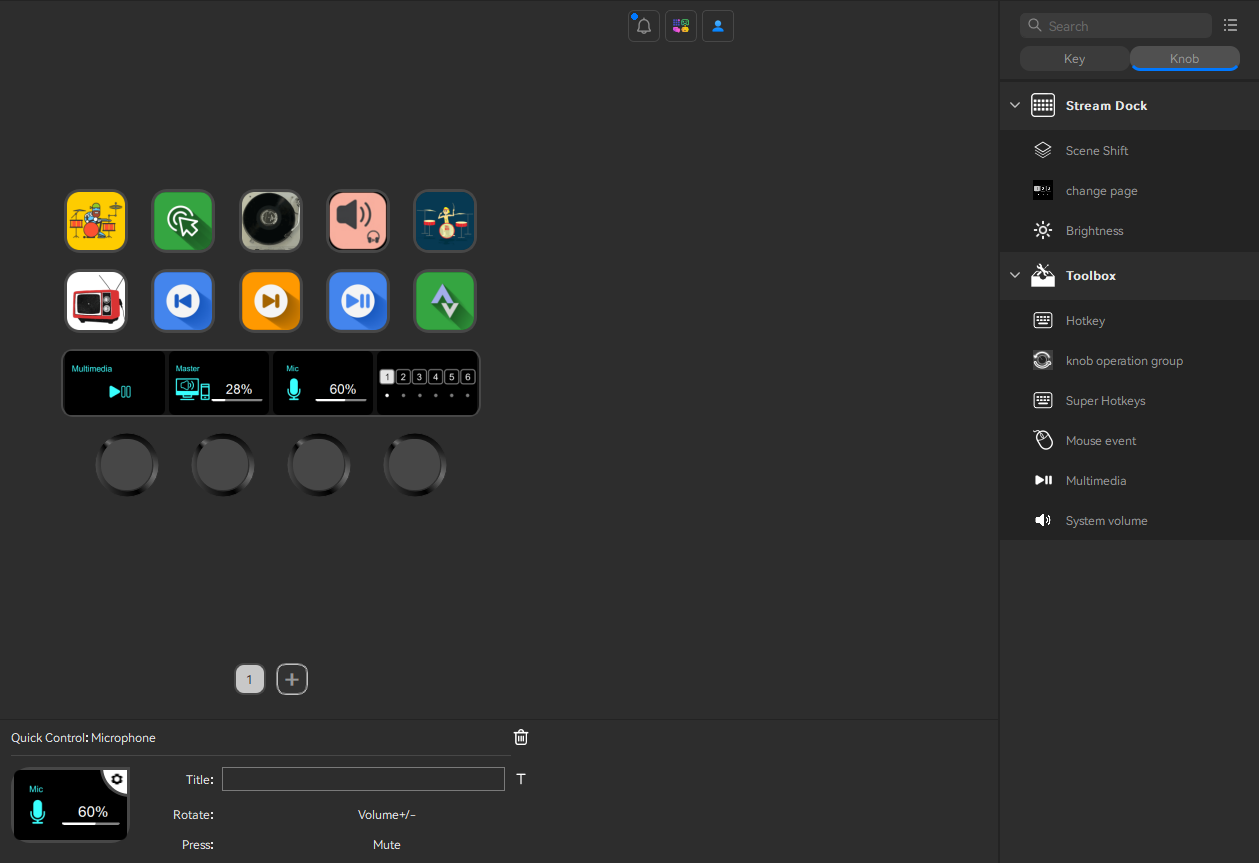The width and height of the screenshot is (1259, 863).
Task: Click the Toolbox heading text
Action: point(1091,275)
